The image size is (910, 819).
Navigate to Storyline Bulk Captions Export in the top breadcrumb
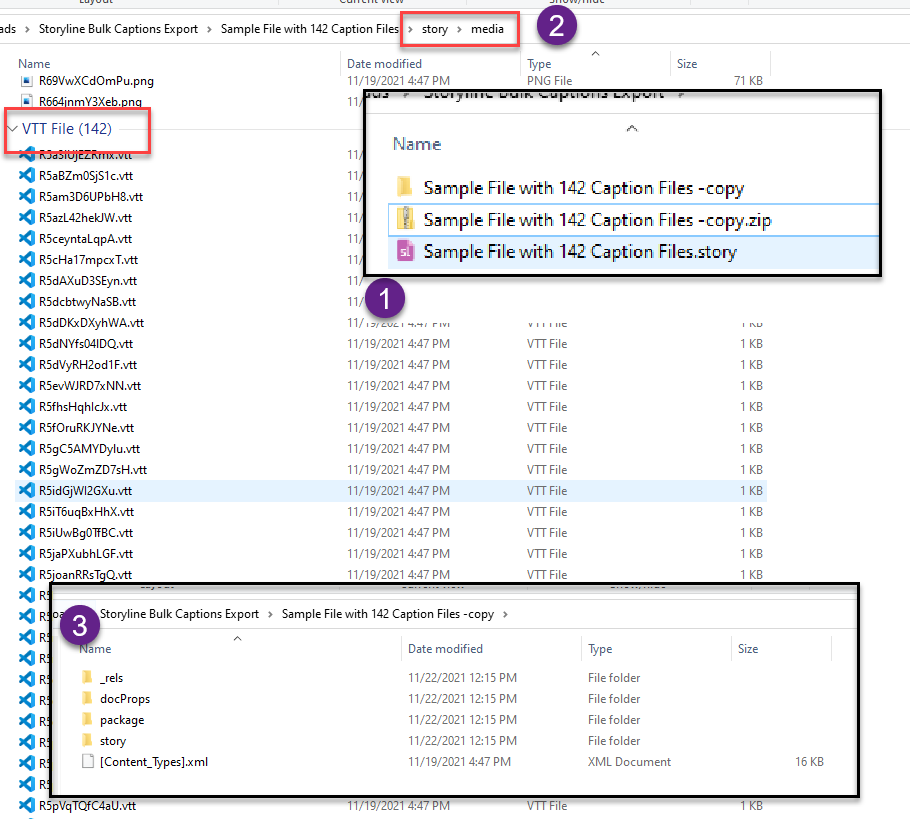click(x=118, y=30)
